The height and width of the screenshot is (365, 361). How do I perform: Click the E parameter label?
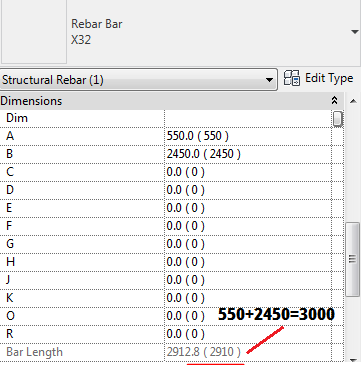click(9, 208)
